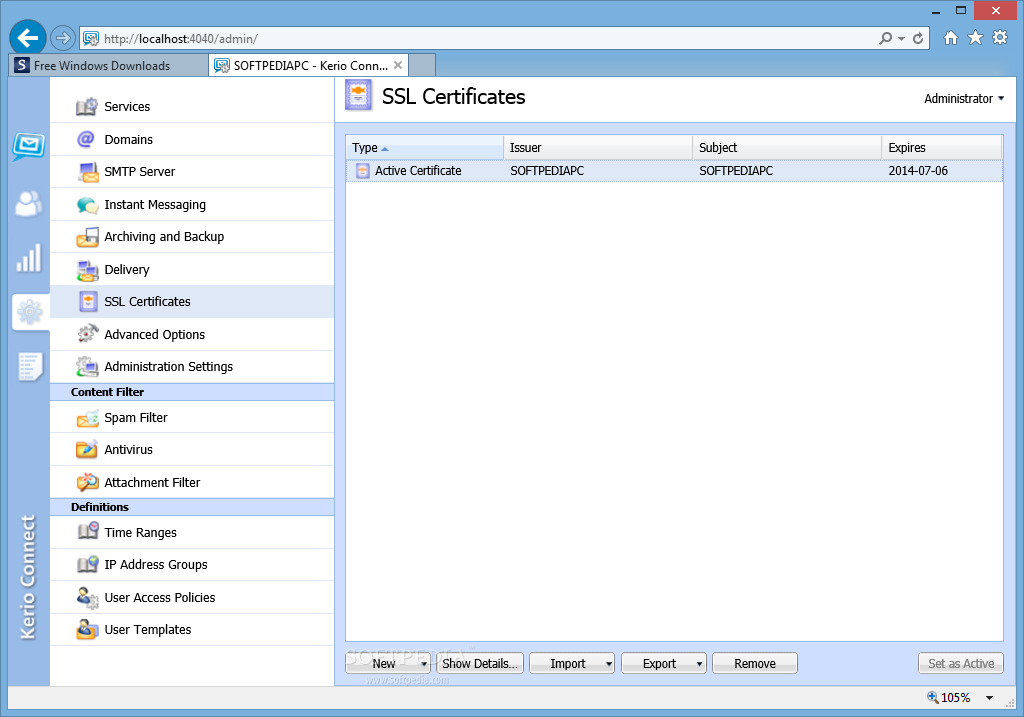The image size is (1024, 717).
Task: Click the SOFTPEDIAPC value under Subject
Action: coord(735,170)
